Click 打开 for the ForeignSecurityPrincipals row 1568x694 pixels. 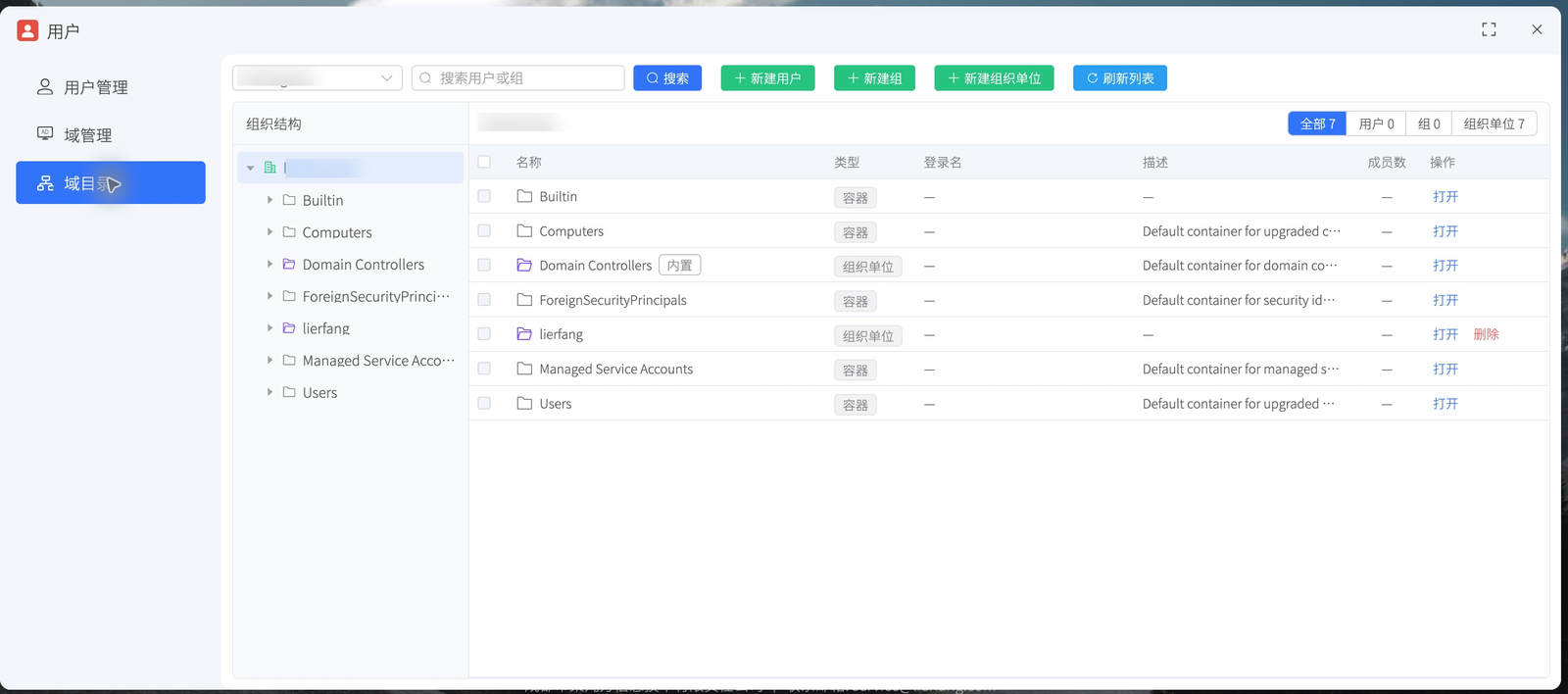coord(1445,300)
